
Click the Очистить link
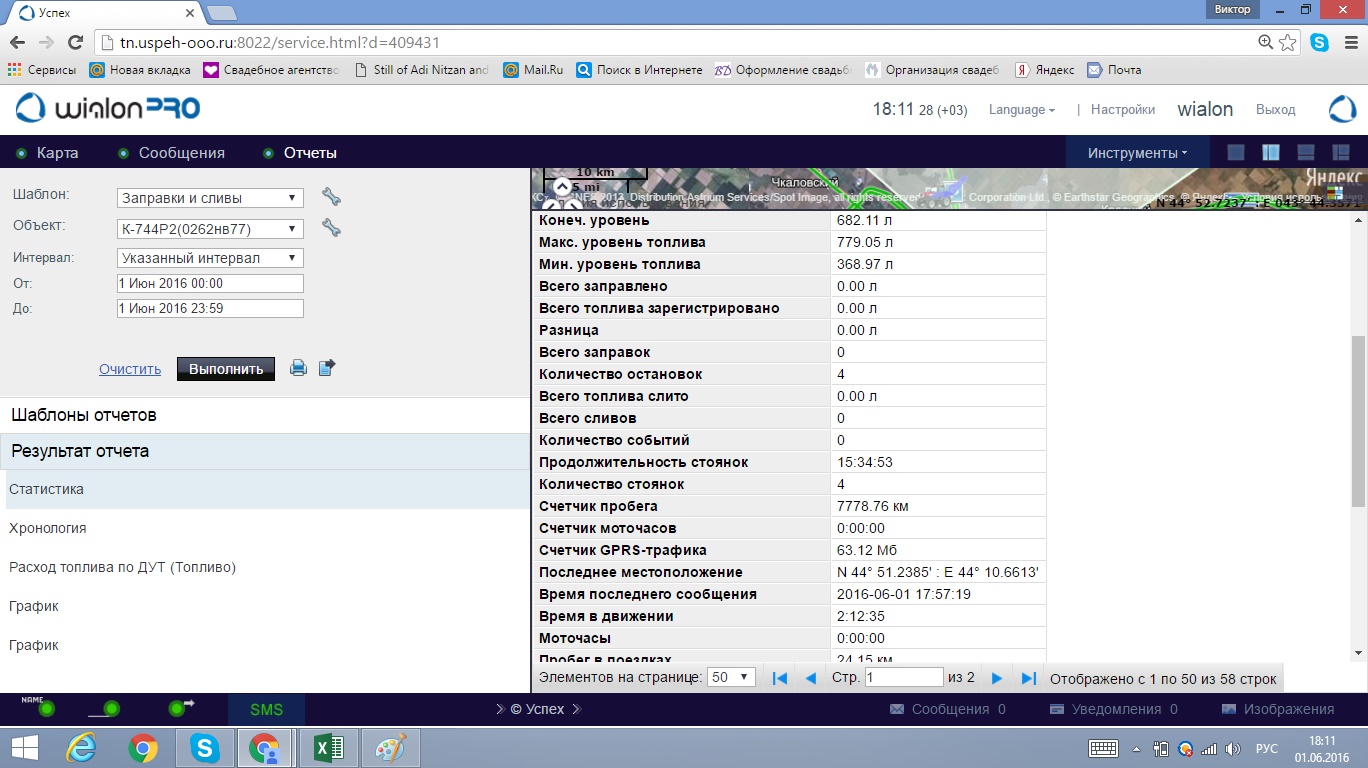pyautogui.click(x=130, y=369)
